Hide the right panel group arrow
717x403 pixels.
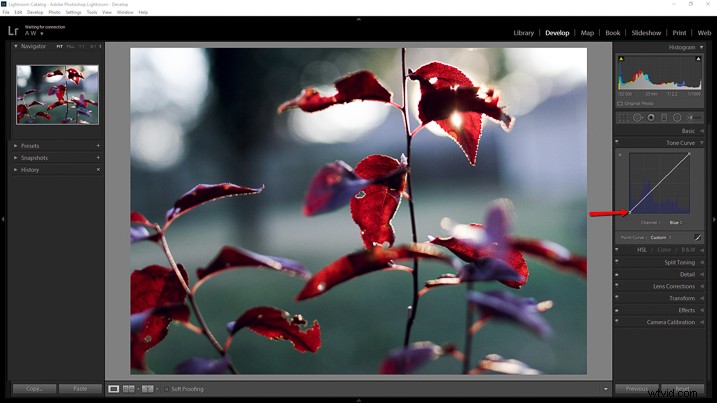[714, 220]
